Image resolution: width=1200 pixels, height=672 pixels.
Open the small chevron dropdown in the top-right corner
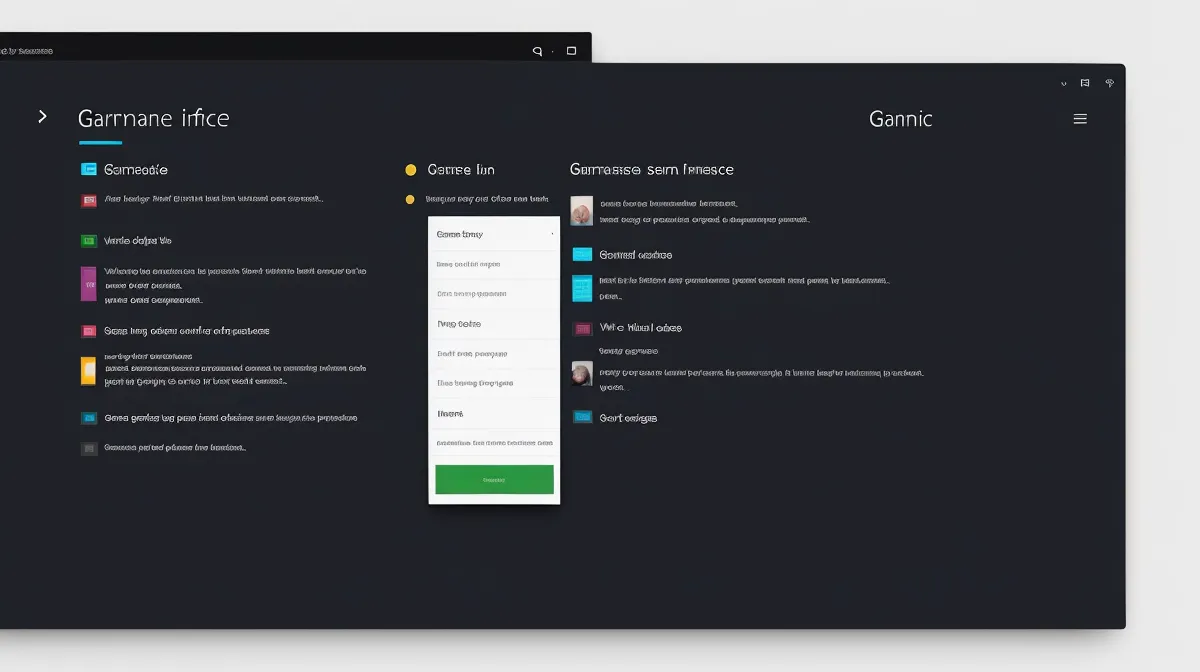click(1063, 84)
